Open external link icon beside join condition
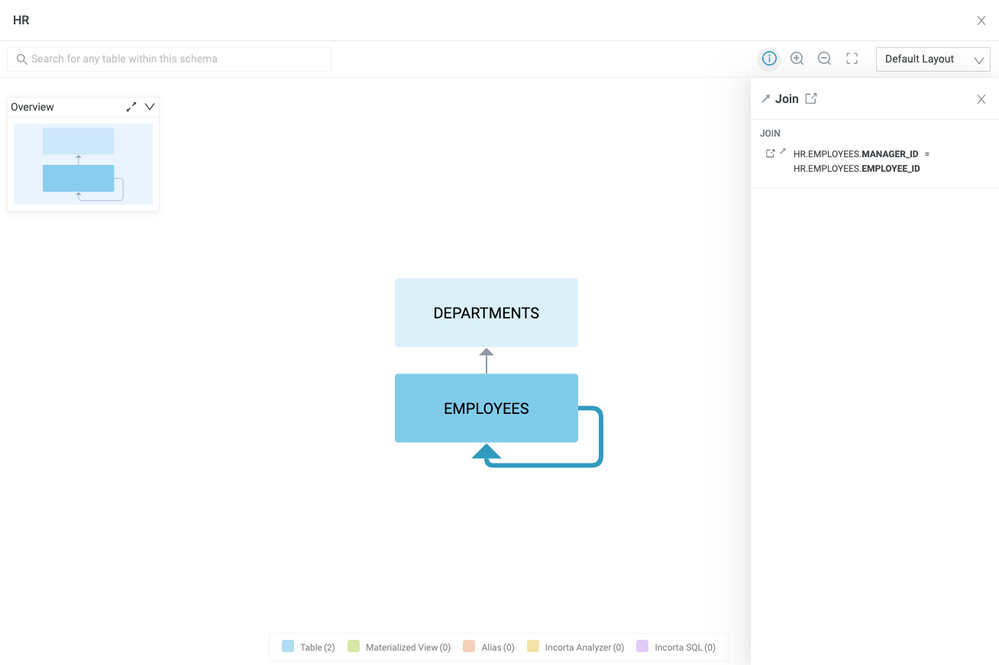Image resolution: width=999 pixels, height=665 pixels. pyautogui.click(x=770, y=154)
